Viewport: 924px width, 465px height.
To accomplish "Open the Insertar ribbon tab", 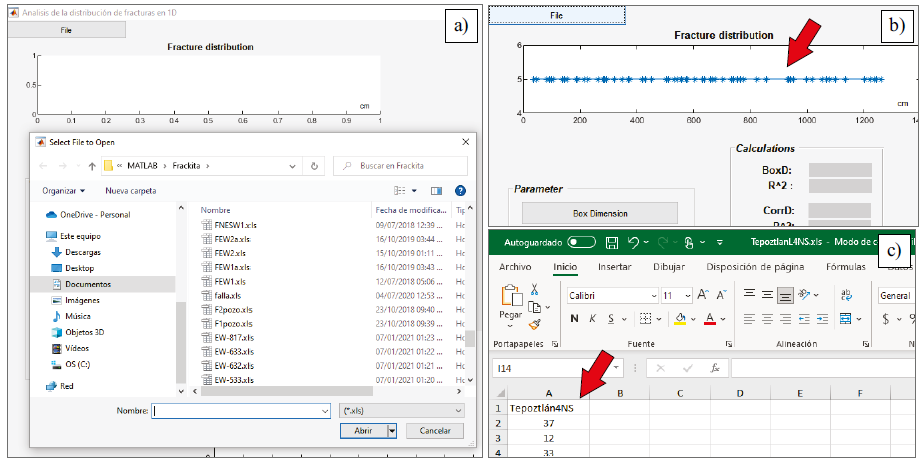I will [614, 267].
